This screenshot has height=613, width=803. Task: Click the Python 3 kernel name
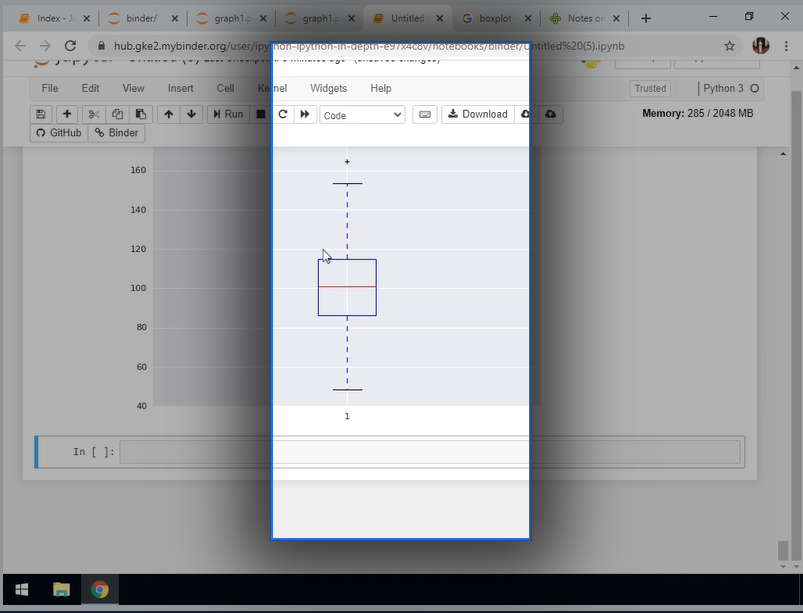coord(723,88)
